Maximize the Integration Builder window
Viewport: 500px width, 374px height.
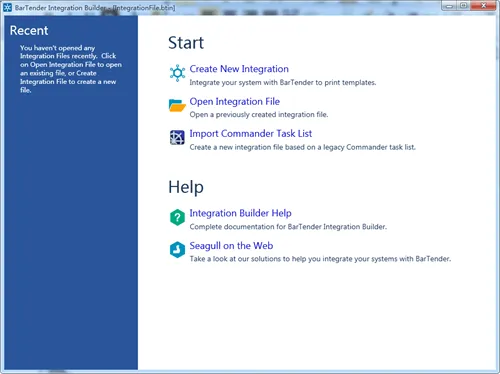463,6
